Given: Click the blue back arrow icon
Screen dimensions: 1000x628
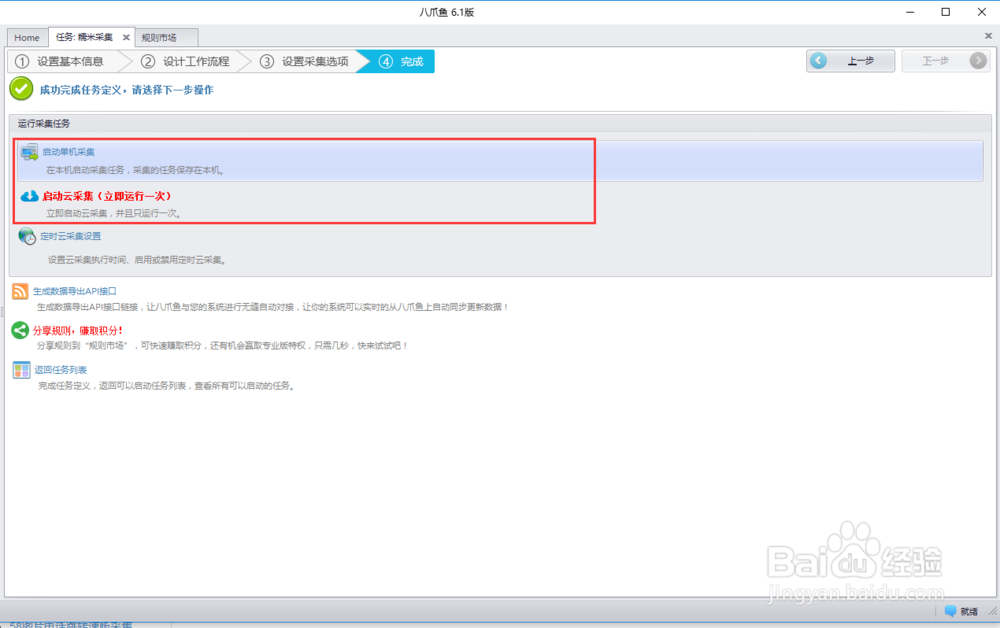Looking at the screenshot, I should tap(818, 61).
